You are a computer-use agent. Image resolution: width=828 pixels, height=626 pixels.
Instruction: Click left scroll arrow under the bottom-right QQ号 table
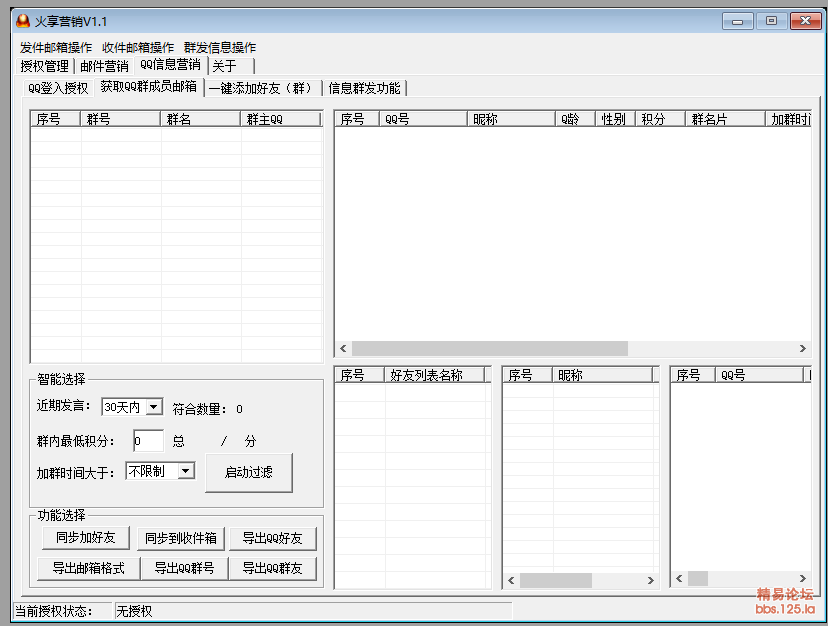(679, 578)
